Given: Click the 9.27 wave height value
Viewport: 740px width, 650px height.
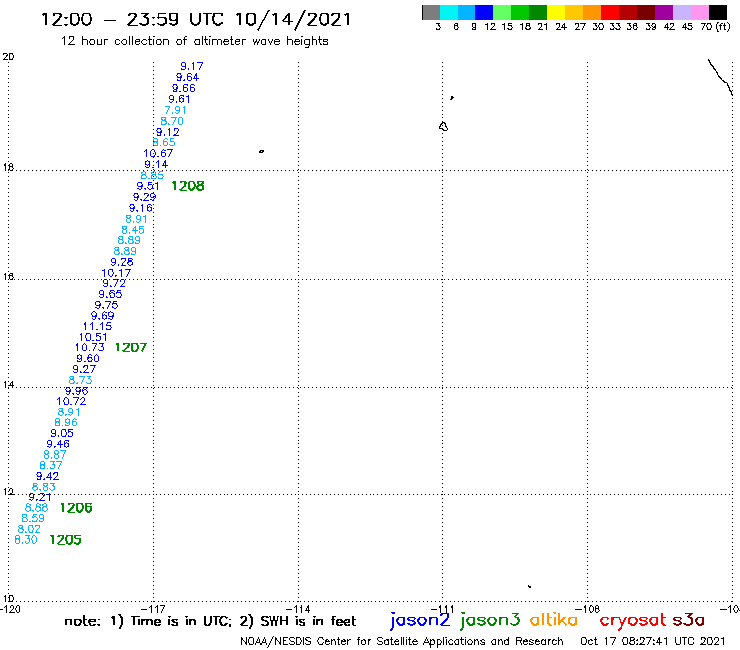Looking at the screenshot, I should click(x=84, y=369).
